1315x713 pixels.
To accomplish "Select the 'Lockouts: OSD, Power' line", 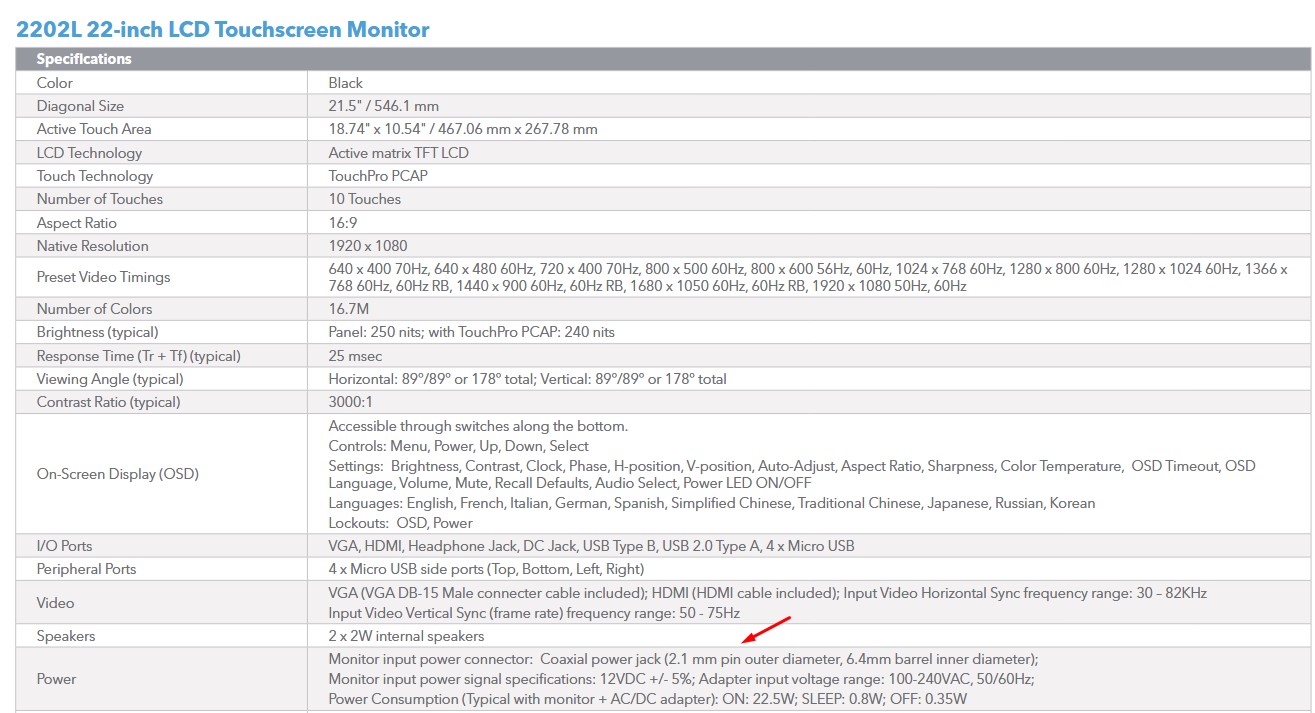I will coord(401,523).
